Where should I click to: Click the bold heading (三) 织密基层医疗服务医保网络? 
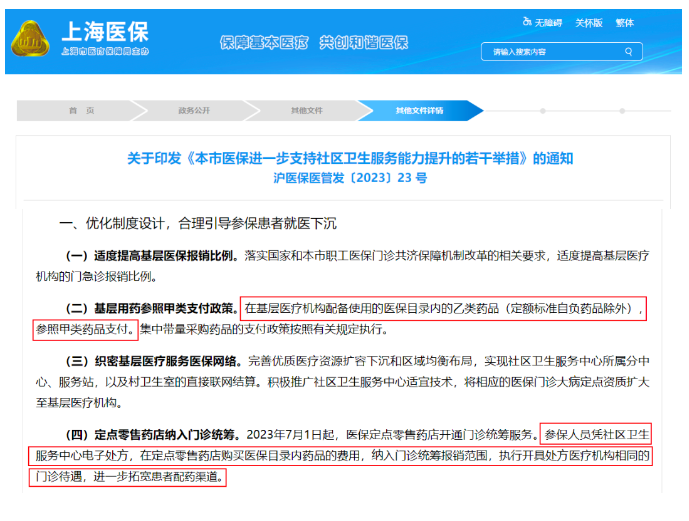[152, 360]
